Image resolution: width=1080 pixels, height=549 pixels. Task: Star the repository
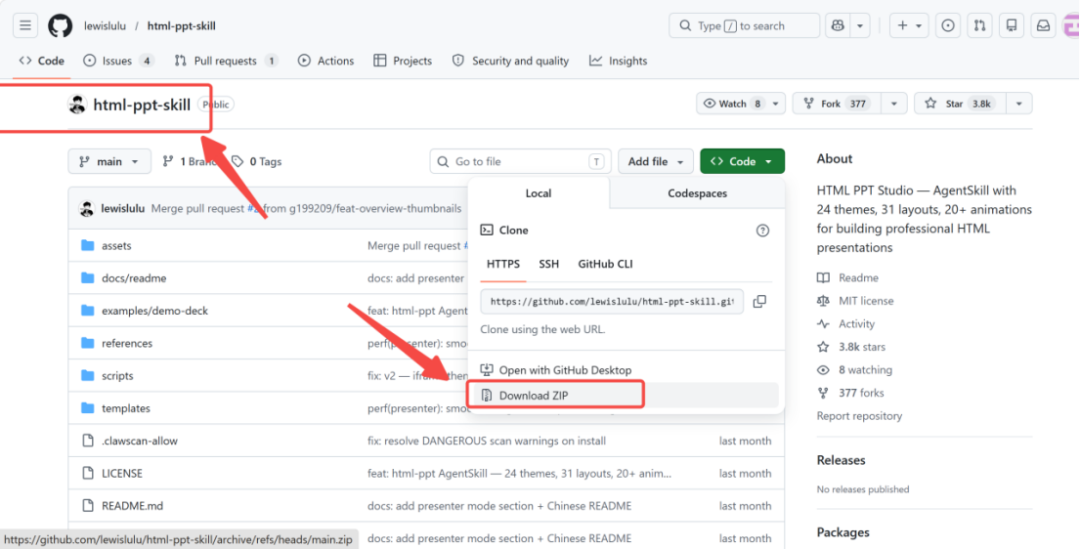(959, 103)
